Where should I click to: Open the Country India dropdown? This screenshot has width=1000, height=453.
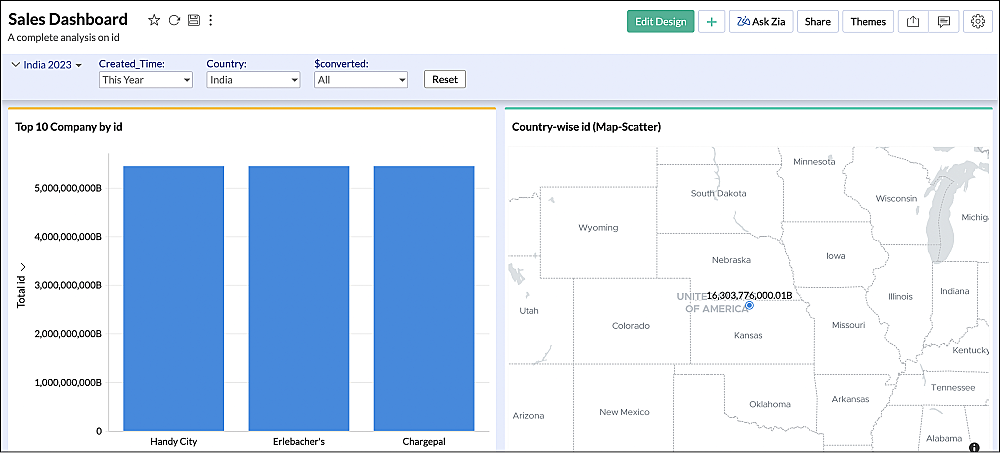point(253,80)
